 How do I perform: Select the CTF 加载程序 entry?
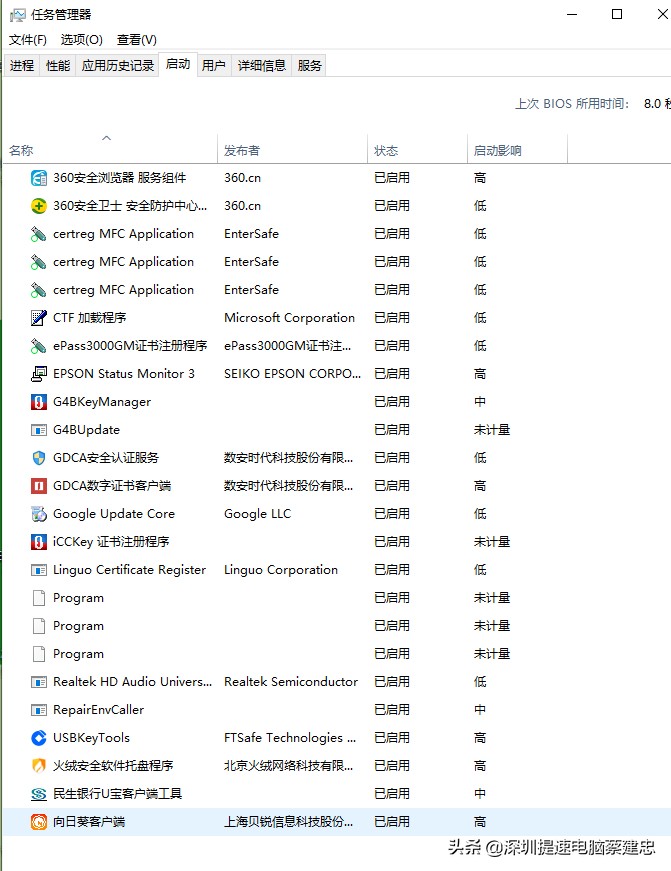(x=89, y=318)
